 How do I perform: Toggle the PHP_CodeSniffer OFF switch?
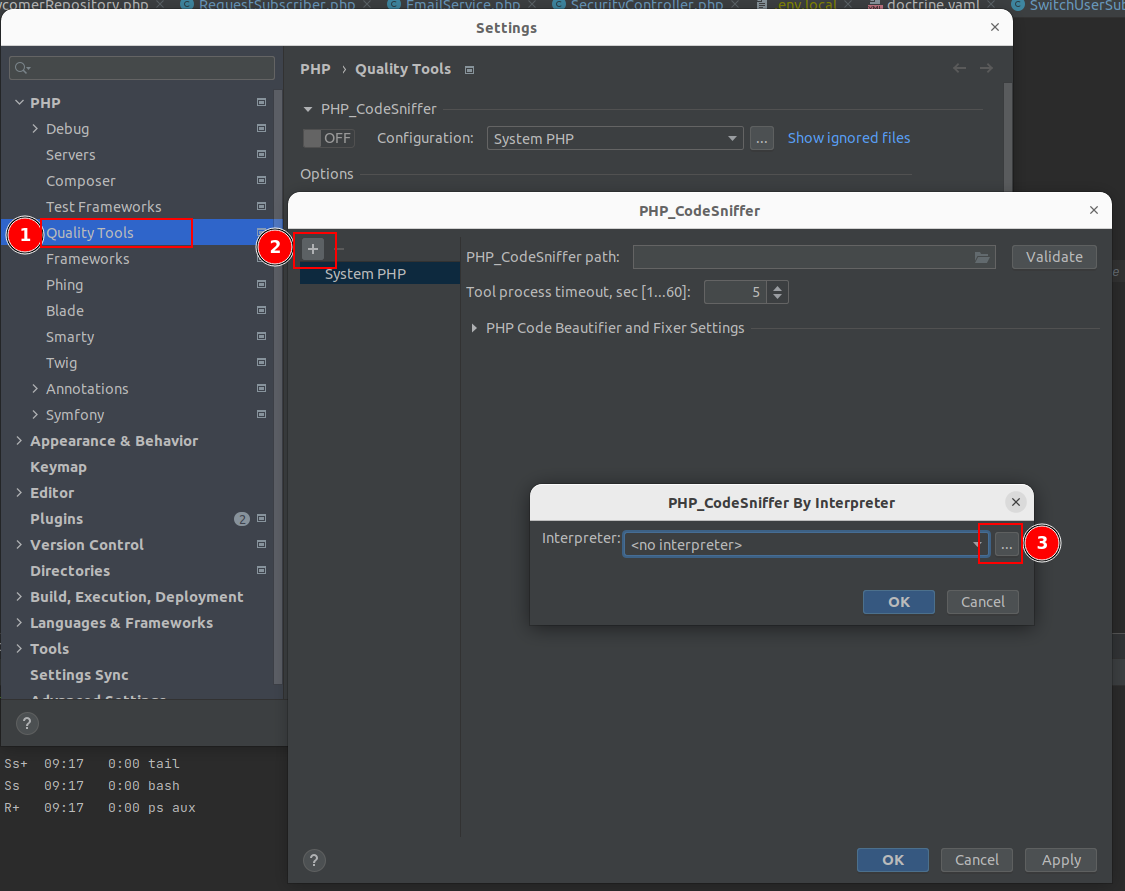click(x=327, y=138)
